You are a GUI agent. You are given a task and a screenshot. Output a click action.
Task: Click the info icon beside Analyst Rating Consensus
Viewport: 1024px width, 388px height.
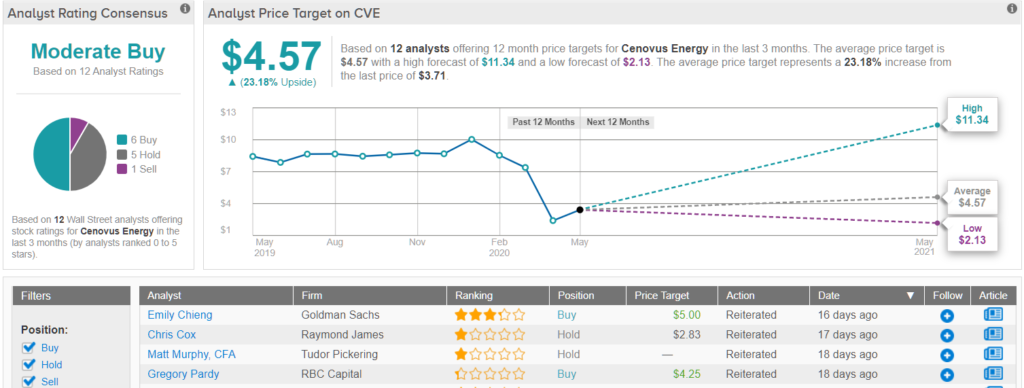[x=185, y=8]
